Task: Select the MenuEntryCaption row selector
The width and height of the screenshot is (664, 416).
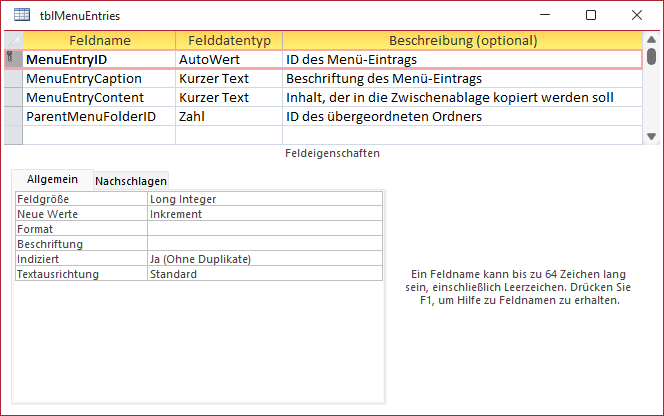Action: pyautogui.click(x=12, y=78)
